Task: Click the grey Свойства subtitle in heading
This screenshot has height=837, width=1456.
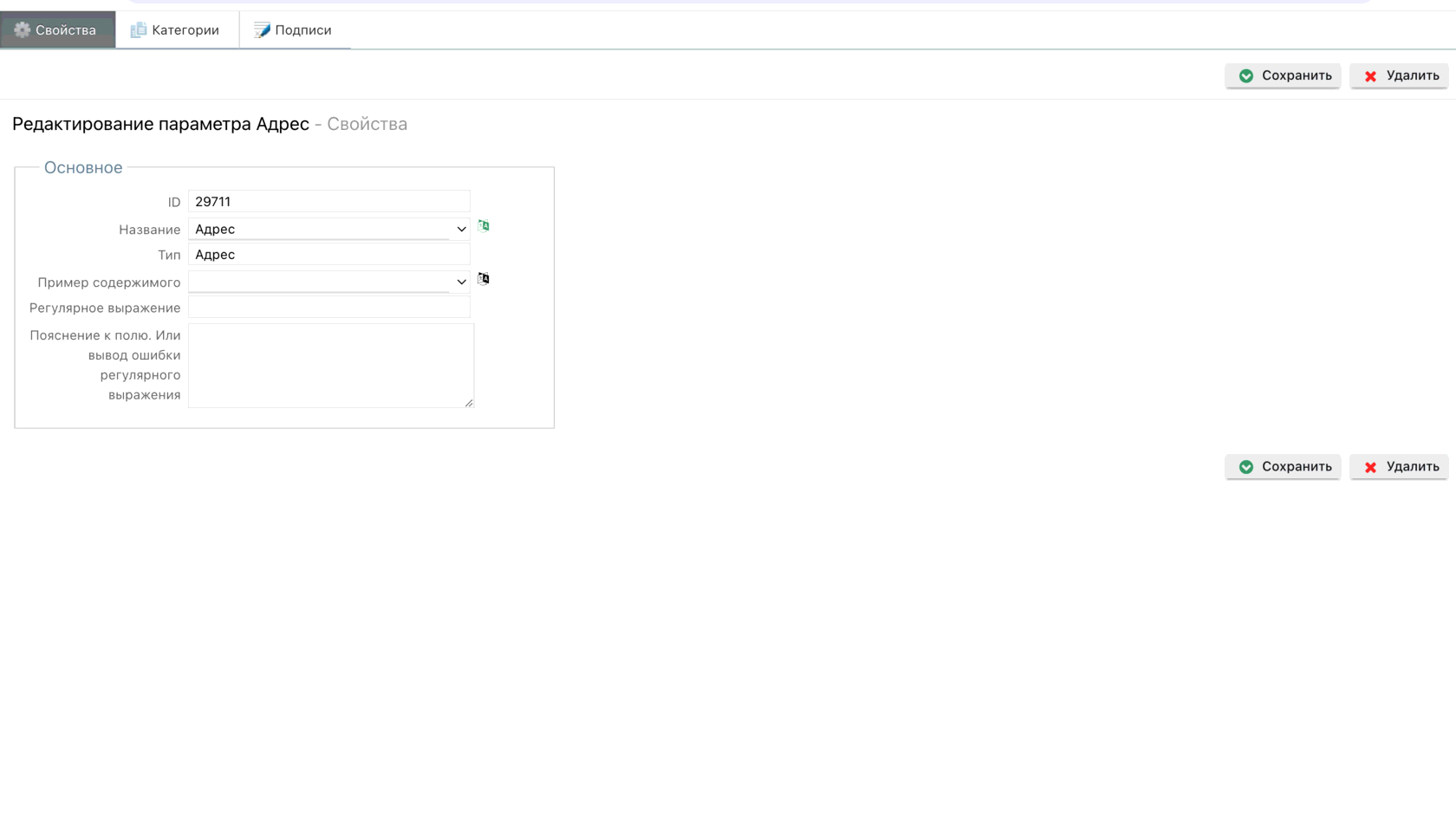Action: click(367, 124)
